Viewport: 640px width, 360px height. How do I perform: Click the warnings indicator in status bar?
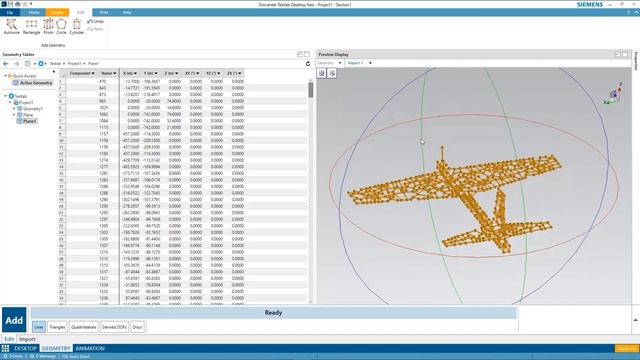pos(43,356)
